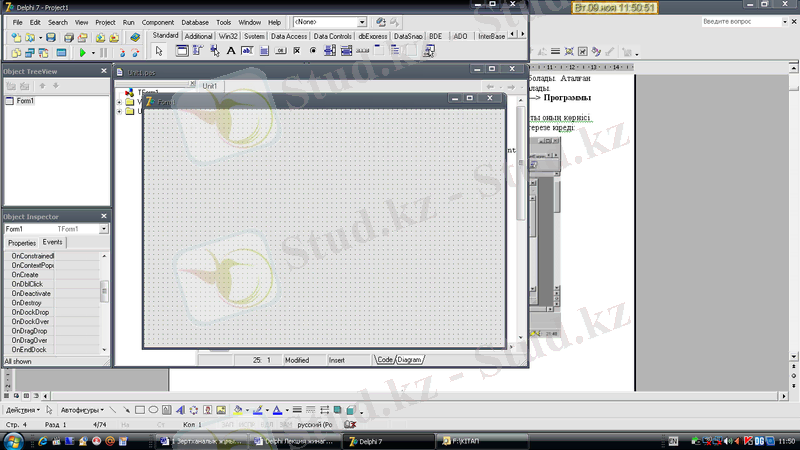Open the Object Inspector Form1 selector dropdown
Image resolution: width=800 pixels, height=450 pixels.
click(x=104, y=229)
